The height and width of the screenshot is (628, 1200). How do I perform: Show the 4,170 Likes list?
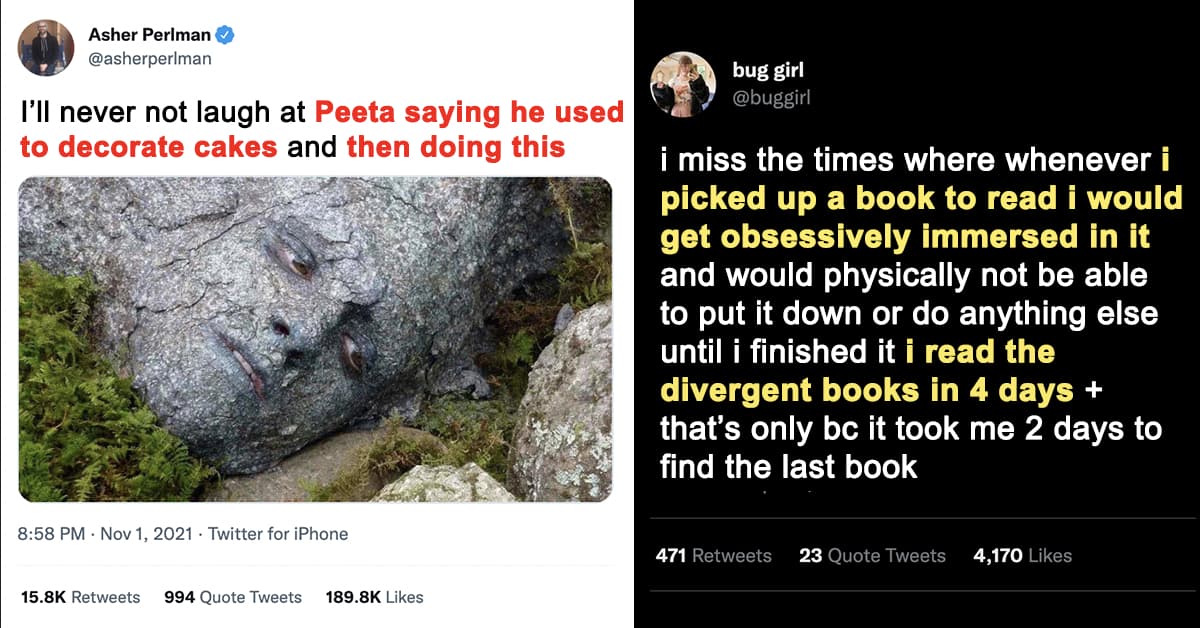point(1022,556)
